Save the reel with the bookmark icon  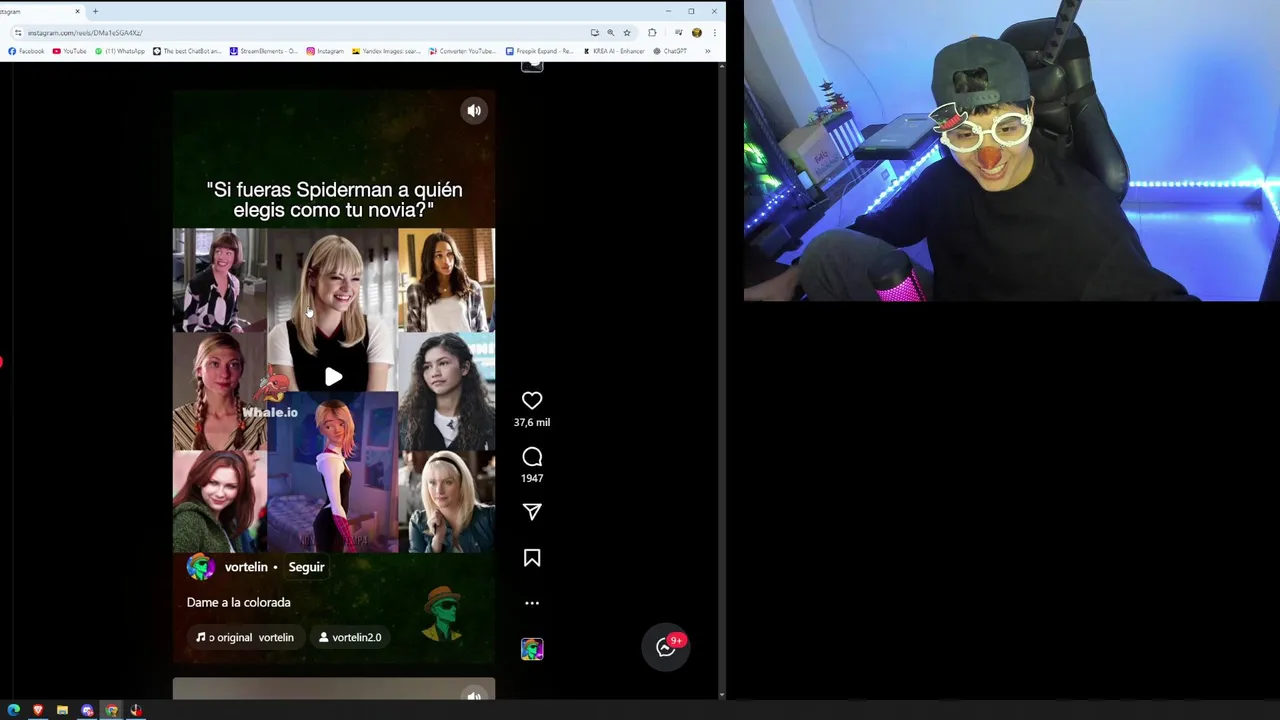[532, 558]
